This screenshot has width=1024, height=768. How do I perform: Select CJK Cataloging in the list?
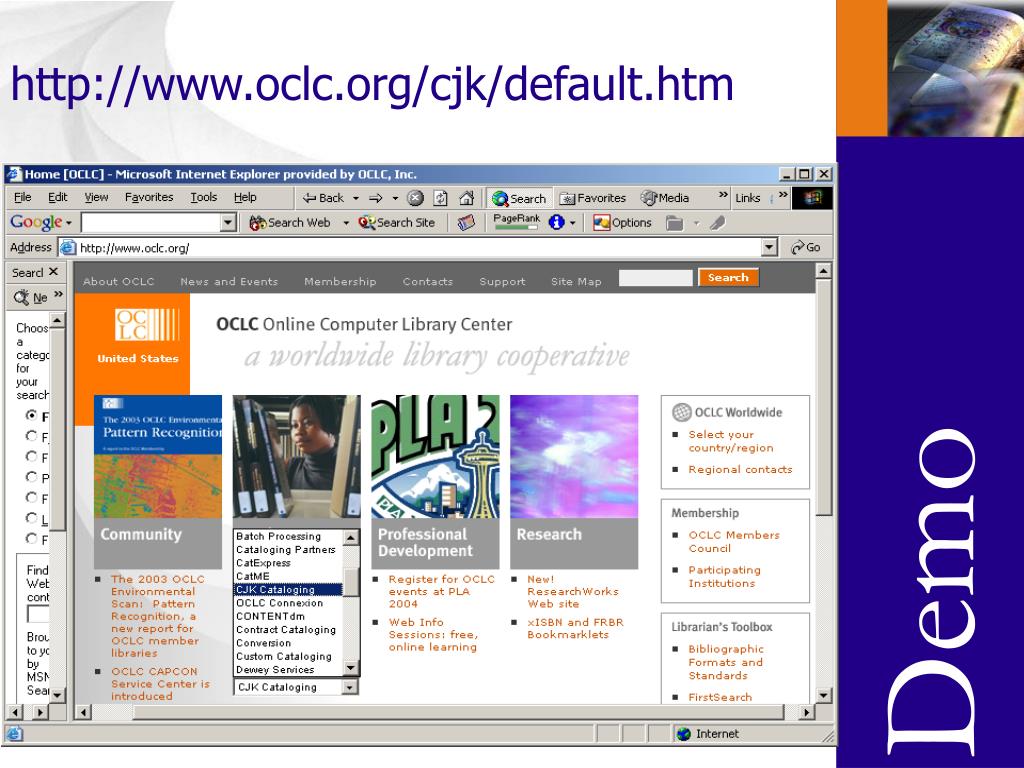(x=288, y=590)
